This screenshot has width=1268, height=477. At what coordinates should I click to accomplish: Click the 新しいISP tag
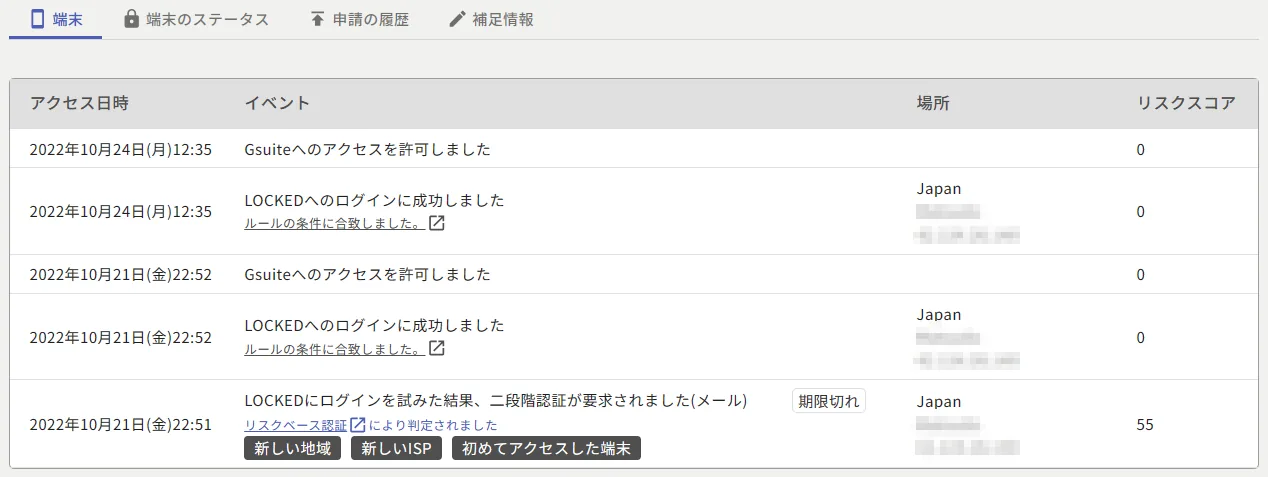point(396,448)
